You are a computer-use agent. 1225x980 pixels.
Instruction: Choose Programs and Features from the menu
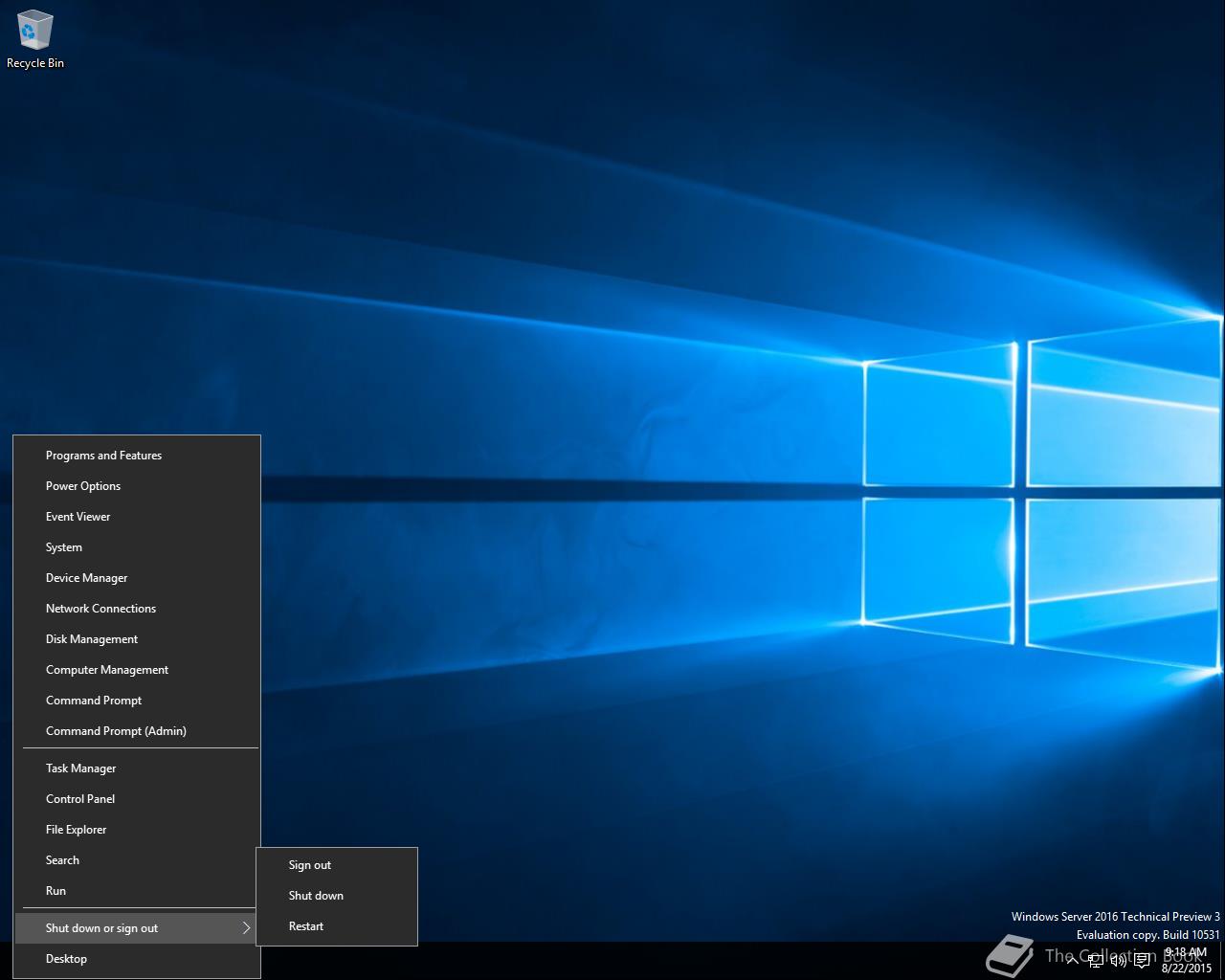tap(136, 456)
